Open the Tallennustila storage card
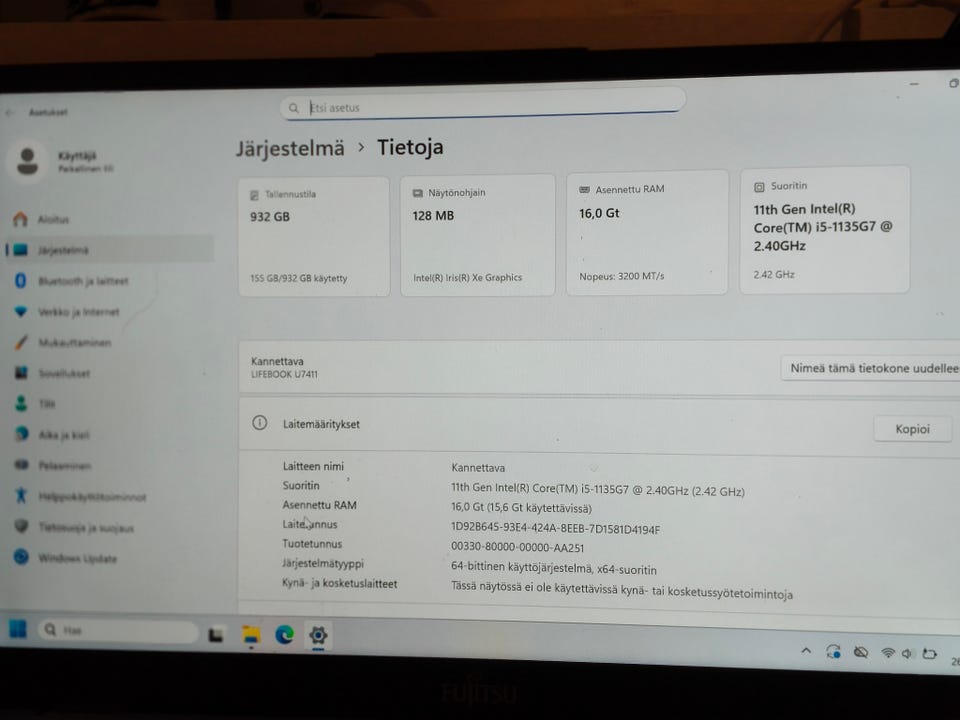Screen dimensions: 960x720 tap(314, 236)
